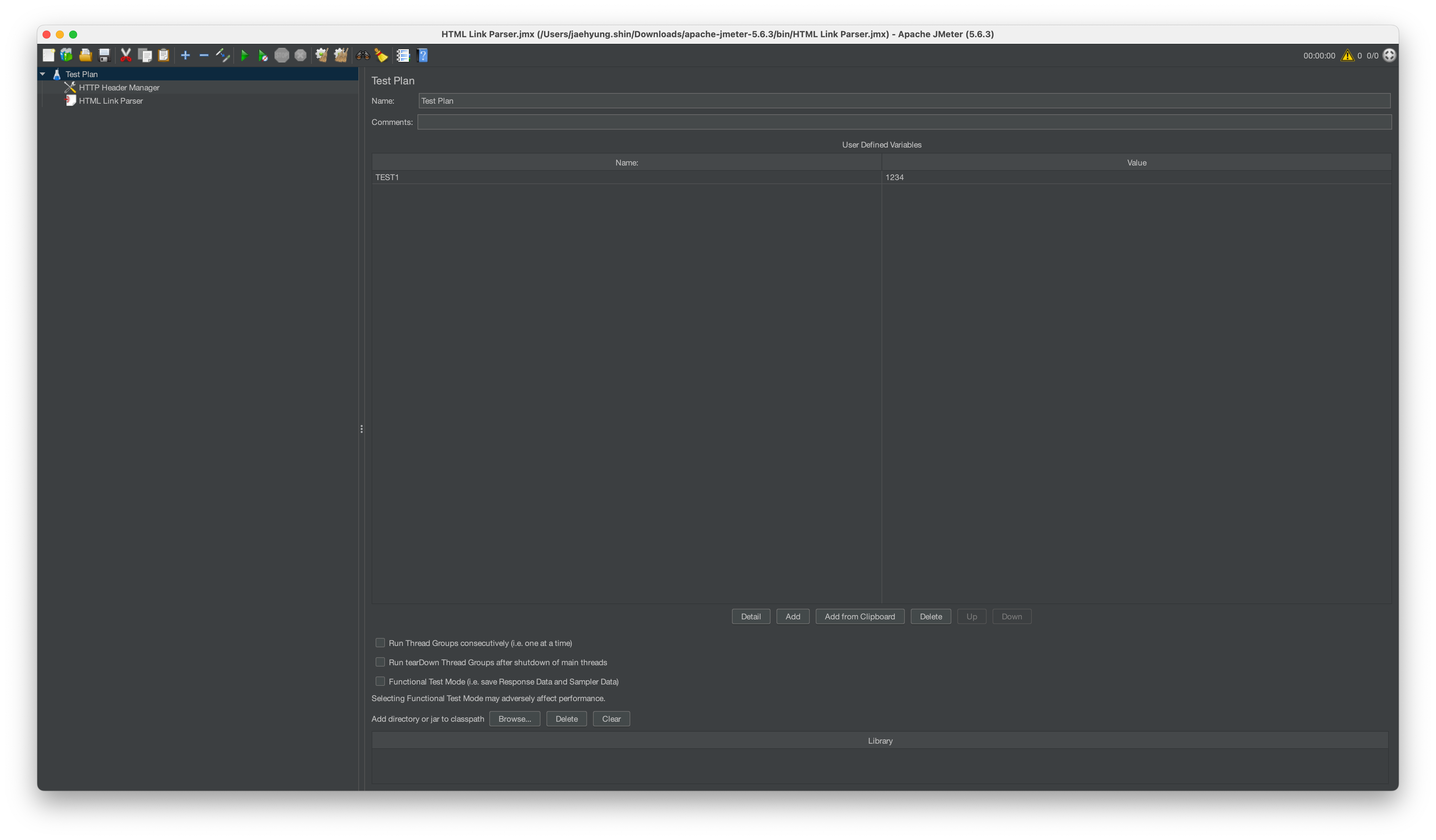Paste using the clipboard icon
This screenshot has width=1436, height=840.
pyautogui.click(x=164, y=55)
